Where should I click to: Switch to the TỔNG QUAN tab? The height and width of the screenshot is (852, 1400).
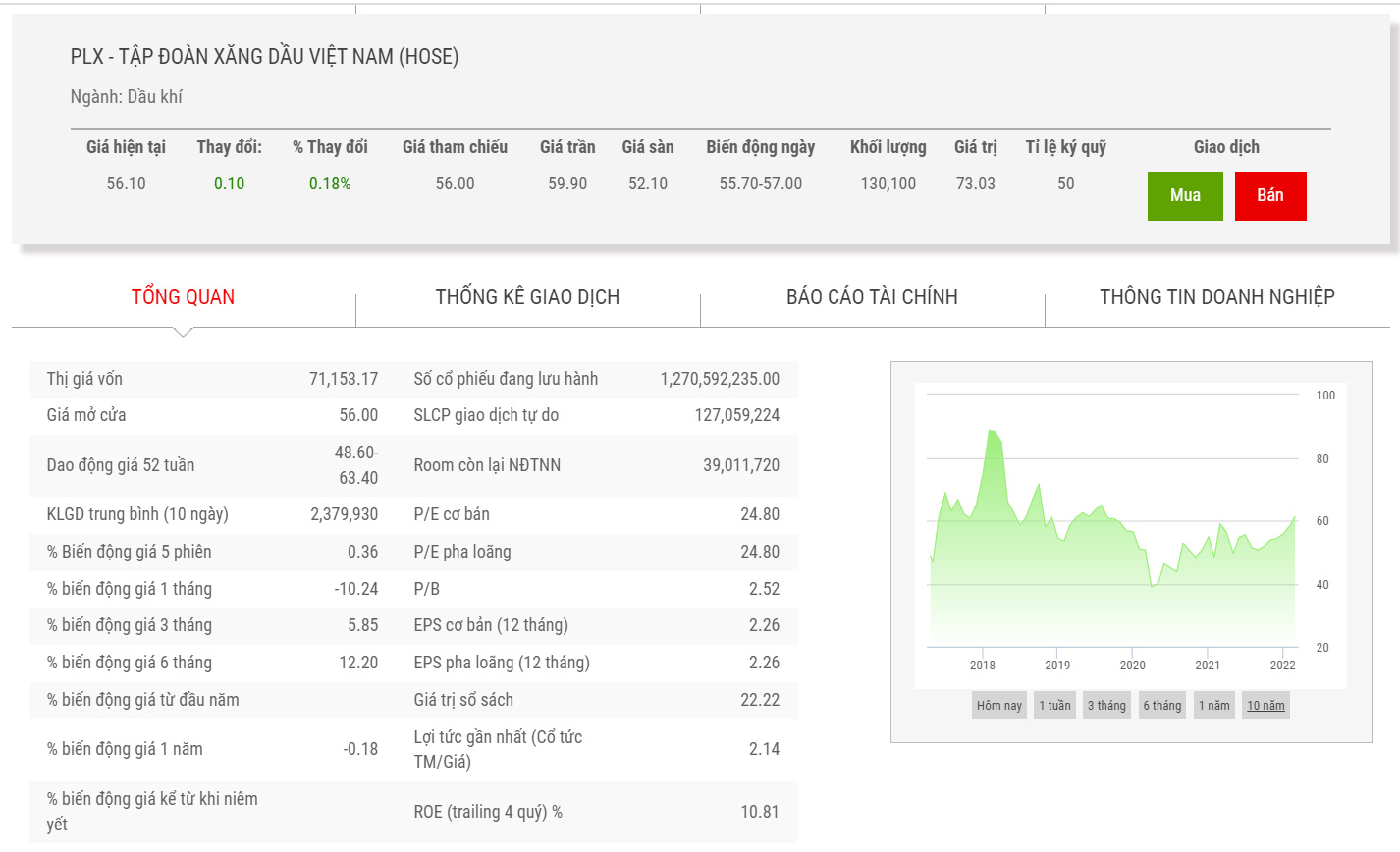coord(184,296)
